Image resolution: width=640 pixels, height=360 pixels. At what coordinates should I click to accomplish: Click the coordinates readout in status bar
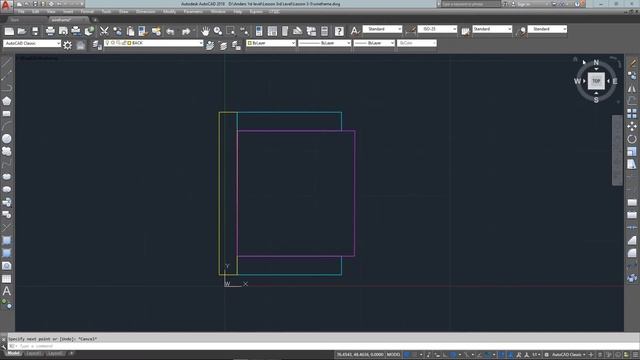tap(360, 355)
